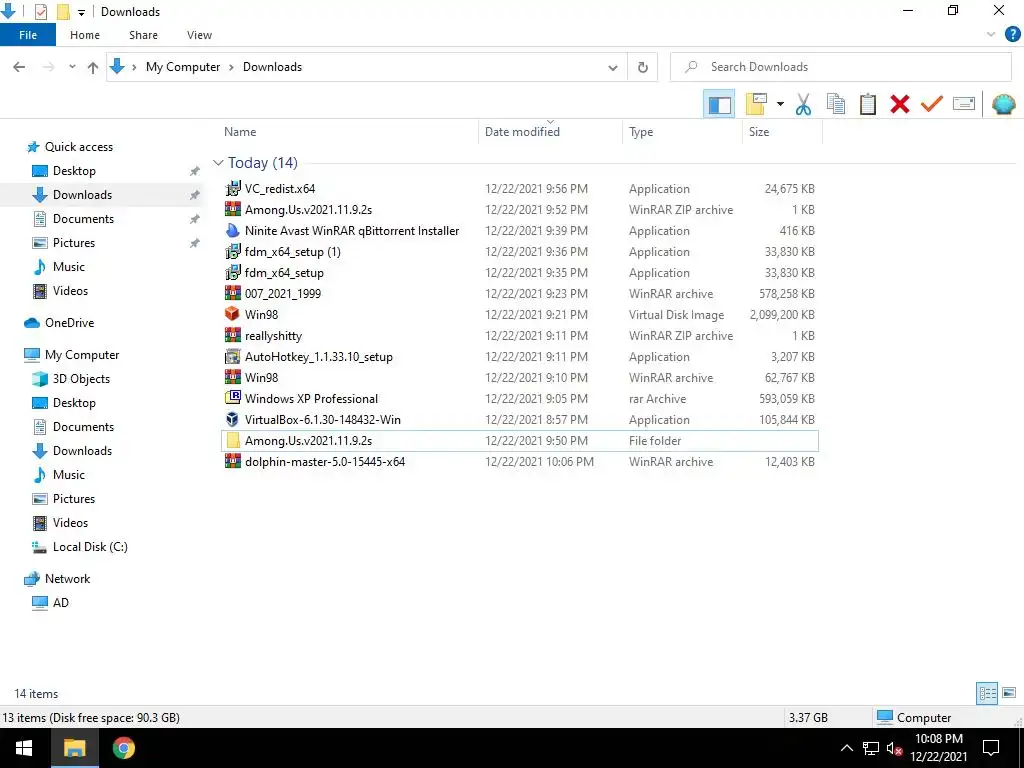Click the red X Delete icon
The width and height of the screenshot is (1024, 768).
[900, 104]
